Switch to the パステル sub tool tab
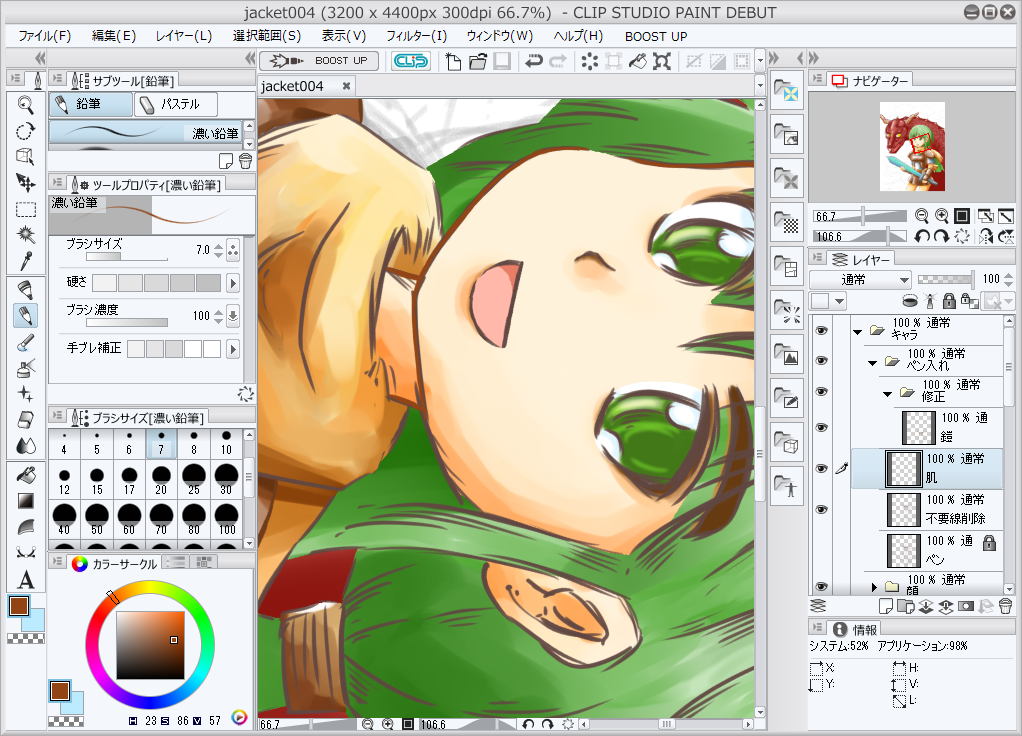 [176, 104]
